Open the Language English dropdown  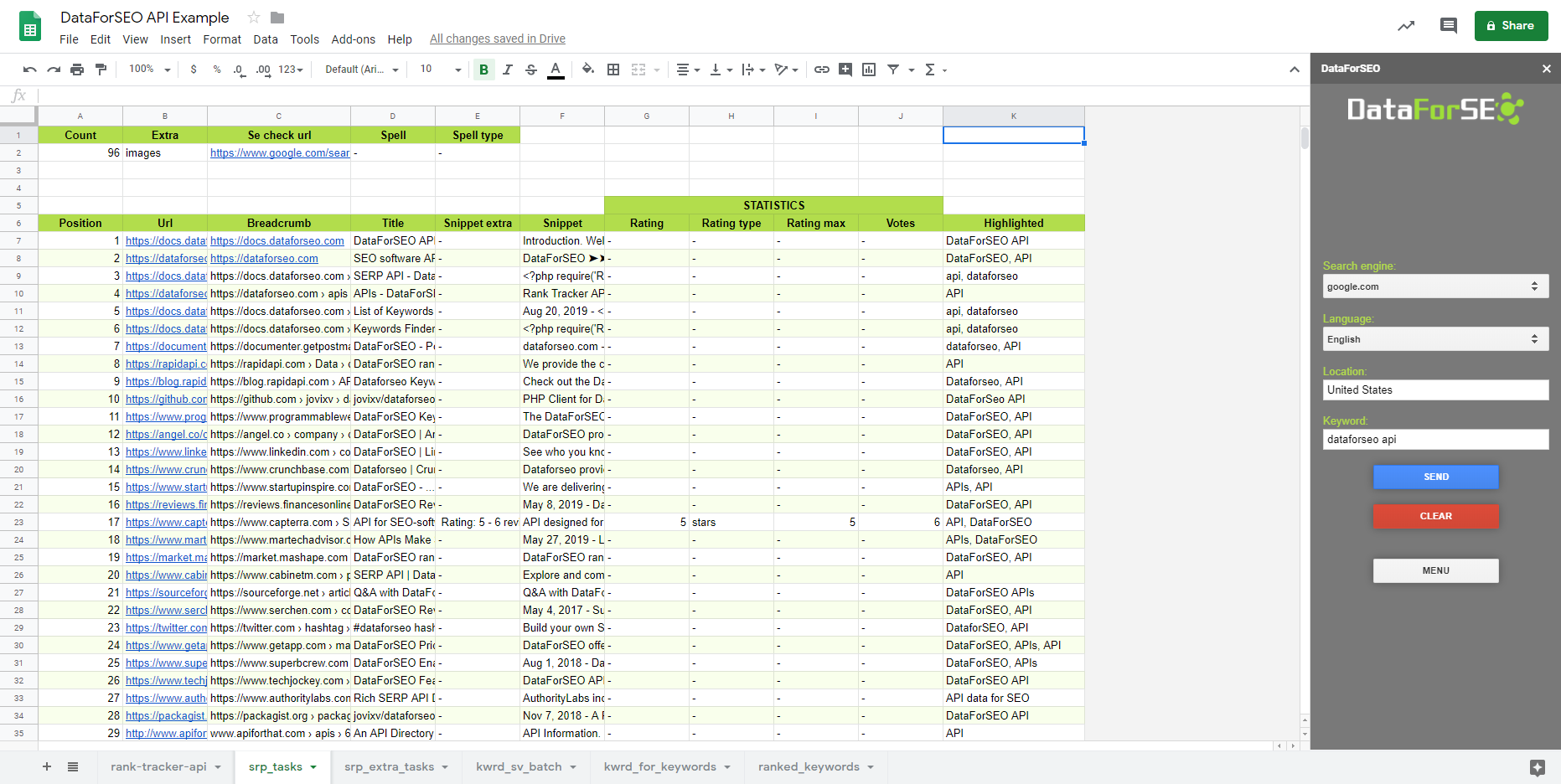click(1435, 339)
